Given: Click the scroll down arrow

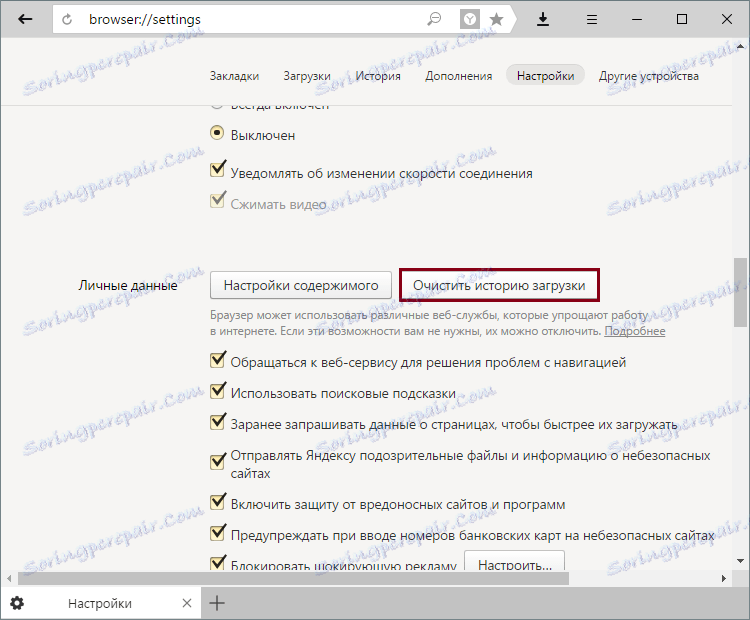Looking at the screenshot, I should pos(740,561).
